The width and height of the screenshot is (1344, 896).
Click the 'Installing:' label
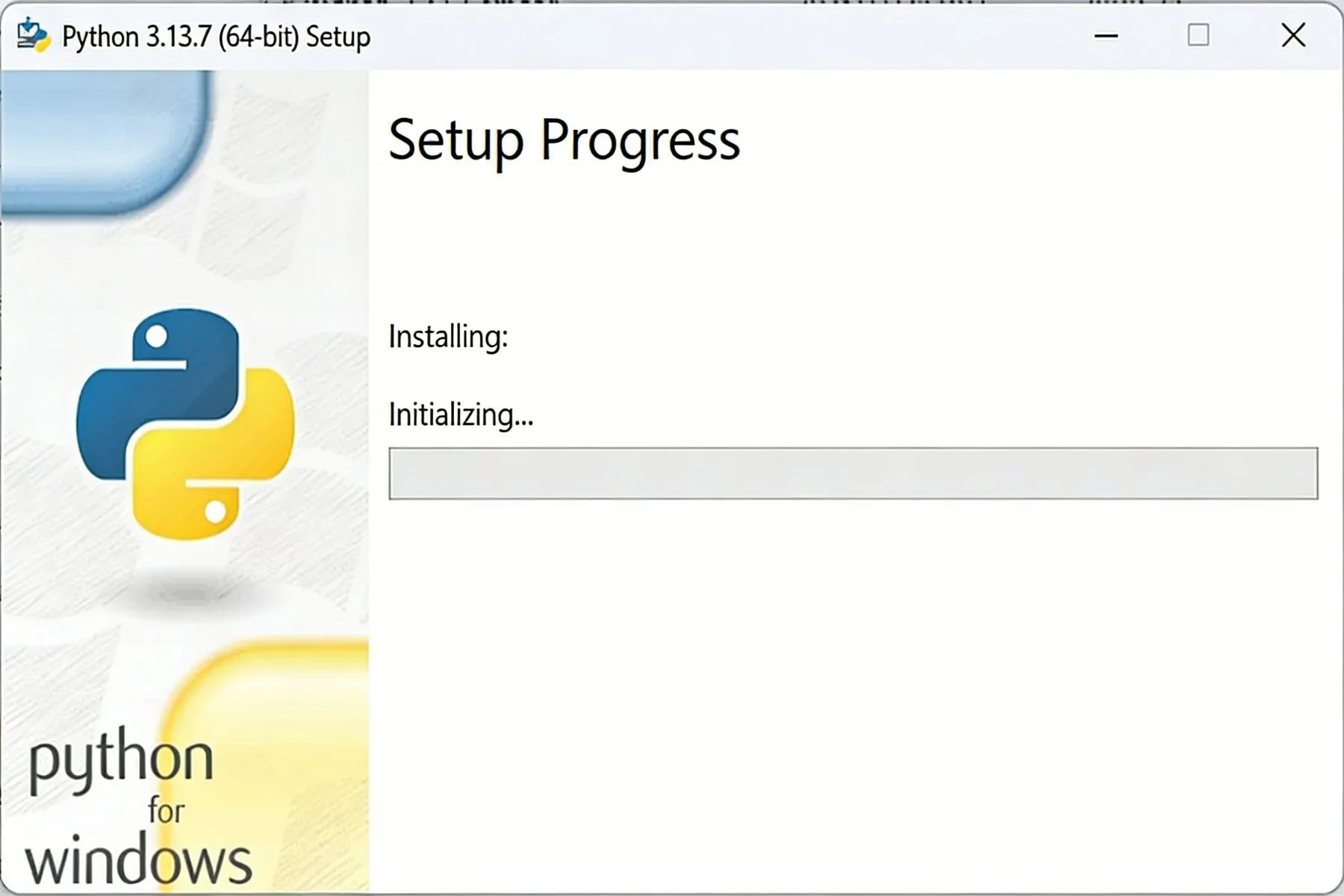pos(448,337)
